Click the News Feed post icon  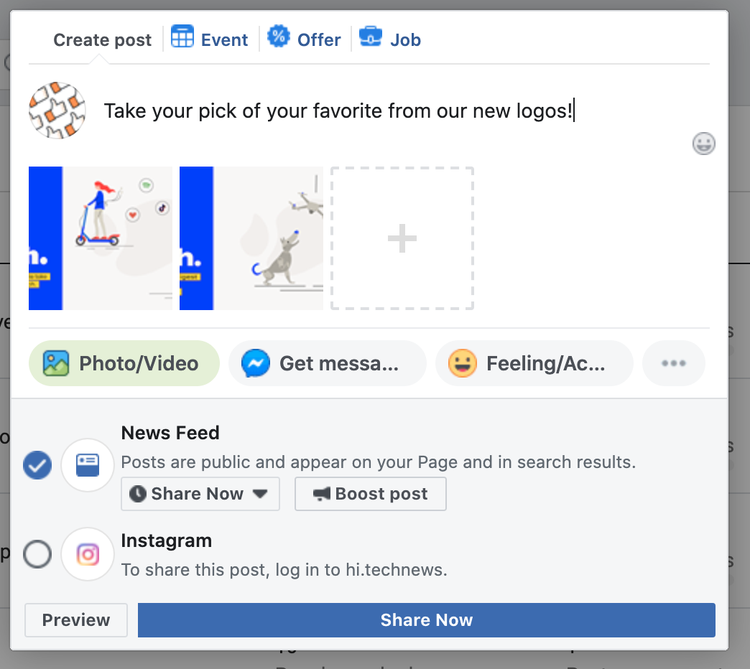point(88,465)
